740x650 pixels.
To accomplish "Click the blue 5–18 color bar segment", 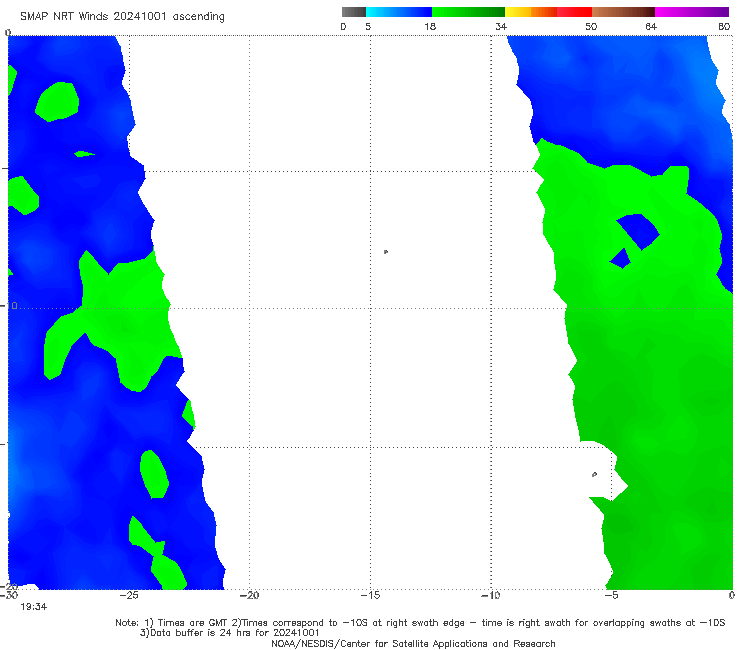I will pyautogui.click(x=399, y=12).
